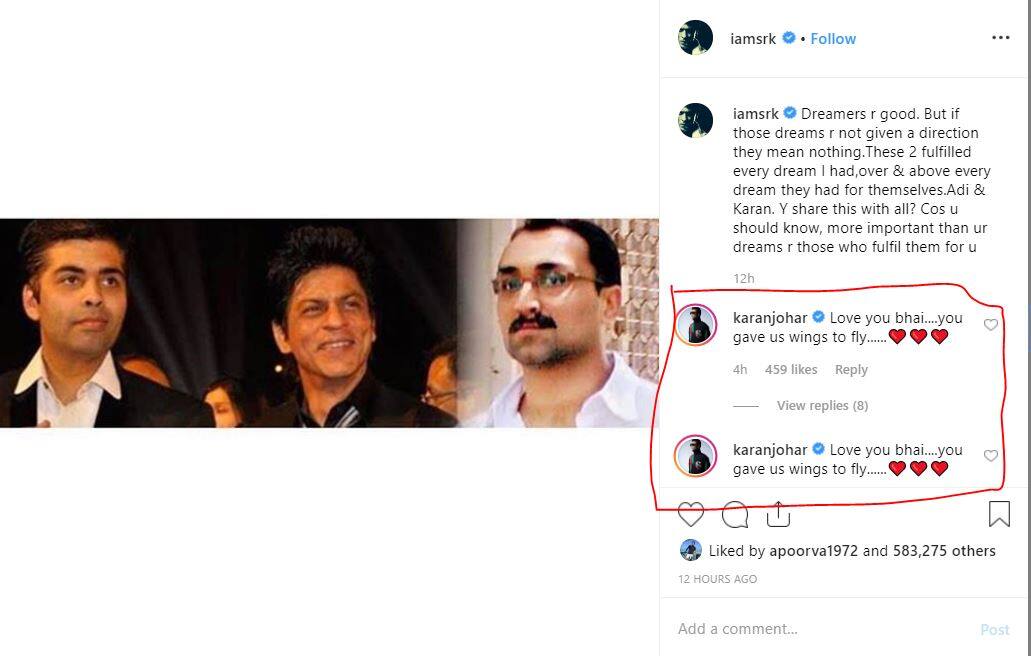Click the share (paper plane) icon

coord(778,513)
